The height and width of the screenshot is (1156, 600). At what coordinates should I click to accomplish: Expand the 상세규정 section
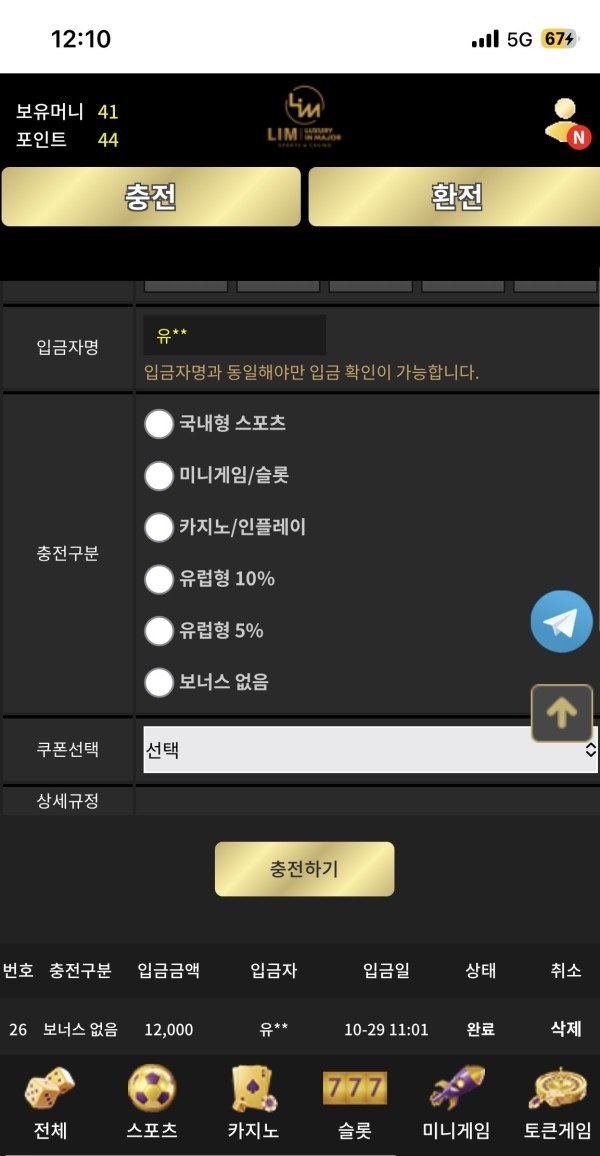(x=67, y=800)
